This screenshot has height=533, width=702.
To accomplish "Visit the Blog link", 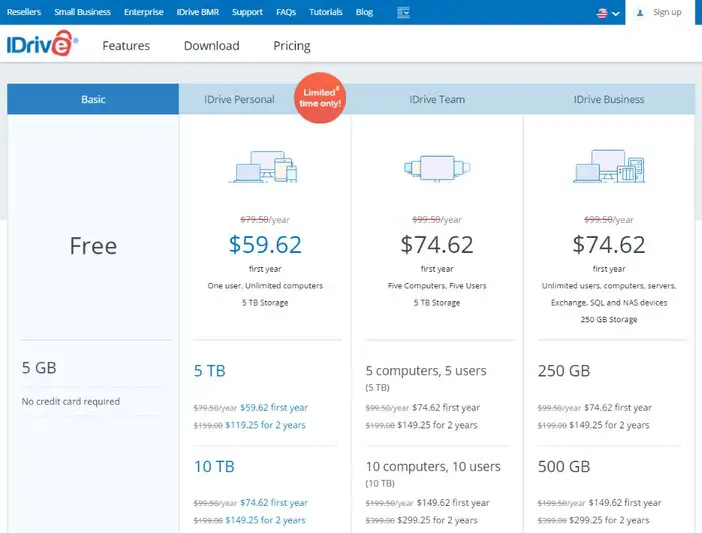I will [x=364, y=12].
